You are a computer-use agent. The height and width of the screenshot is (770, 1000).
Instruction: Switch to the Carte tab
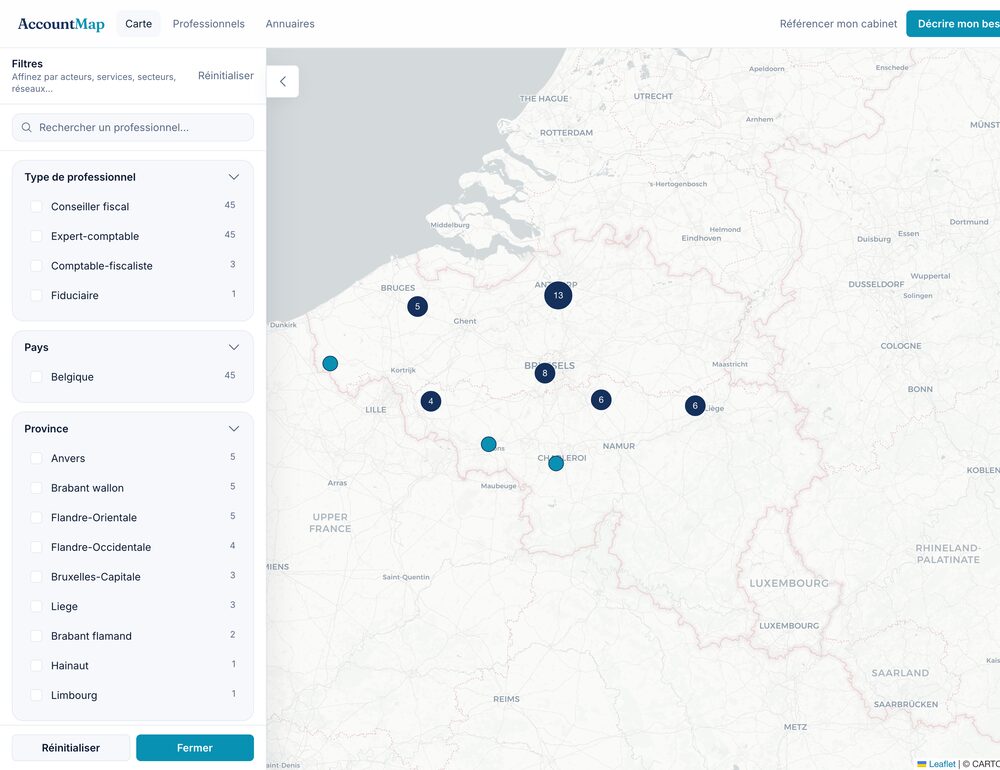138,24
